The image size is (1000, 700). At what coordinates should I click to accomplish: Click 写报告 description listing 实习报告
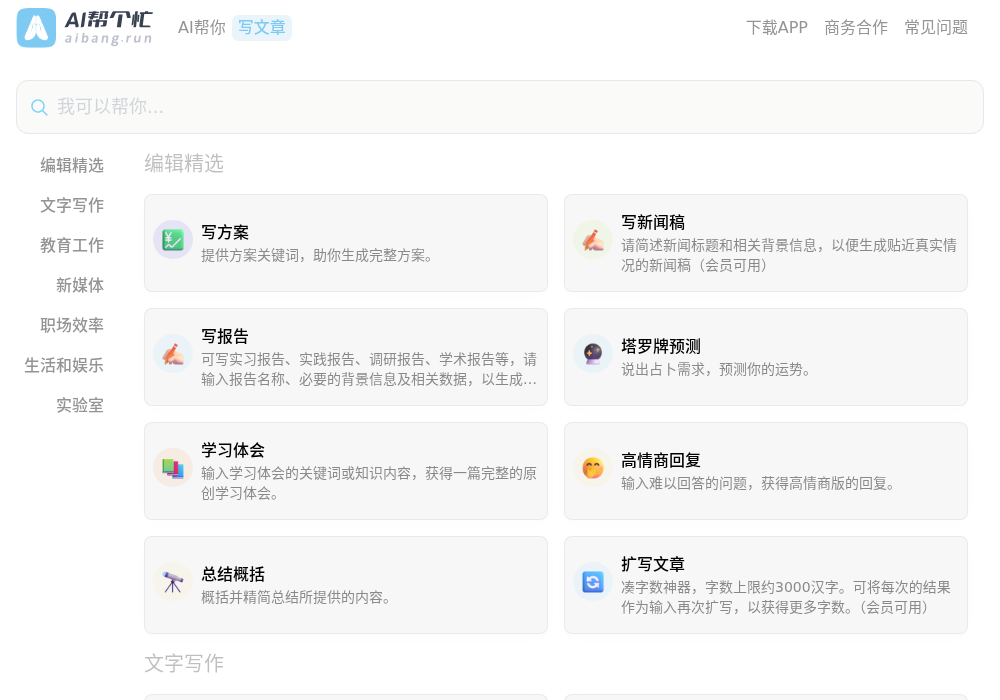coord(369,370)
